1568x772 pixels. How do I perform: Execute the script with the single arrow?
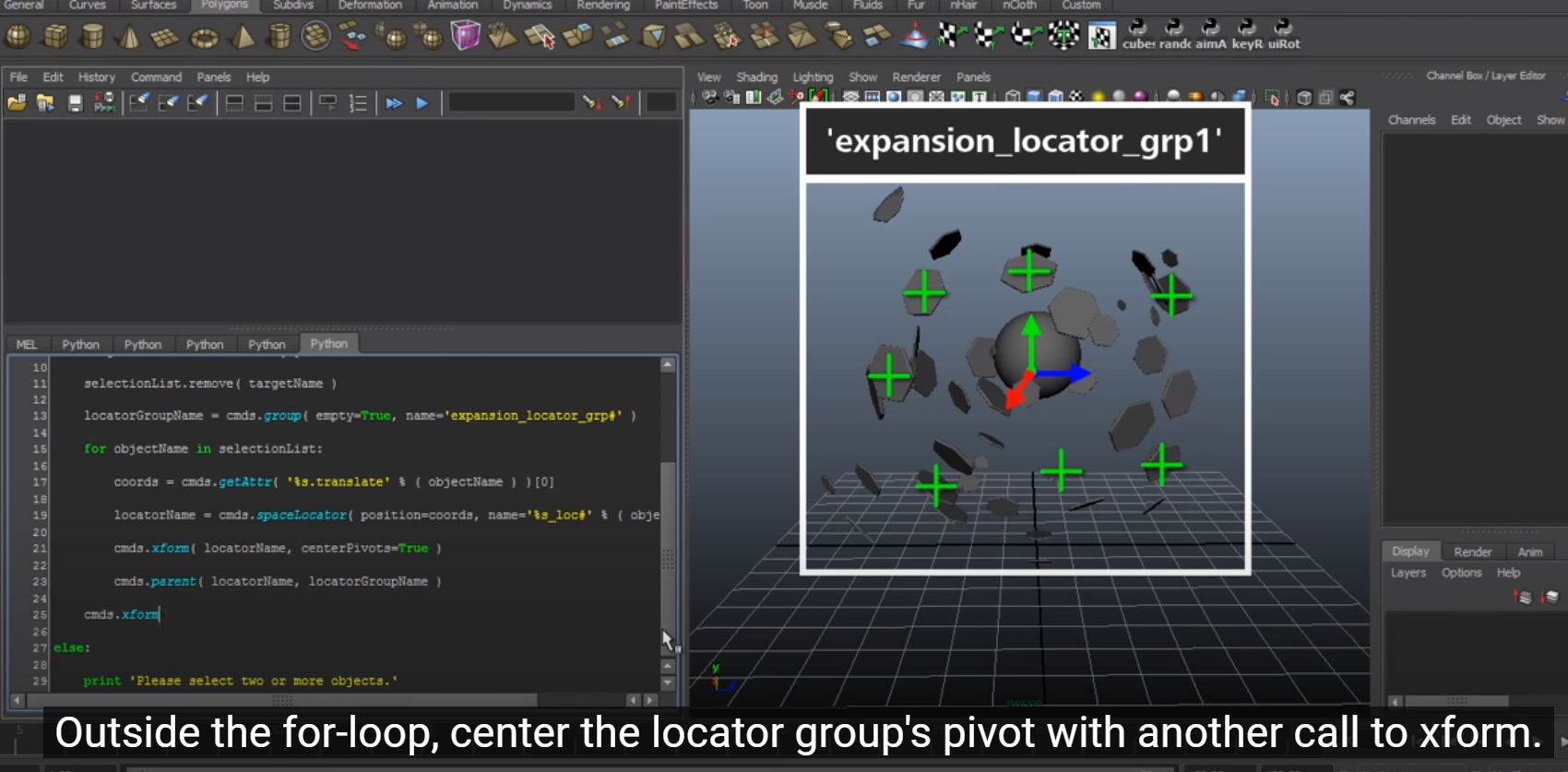[x=422, y=102]
